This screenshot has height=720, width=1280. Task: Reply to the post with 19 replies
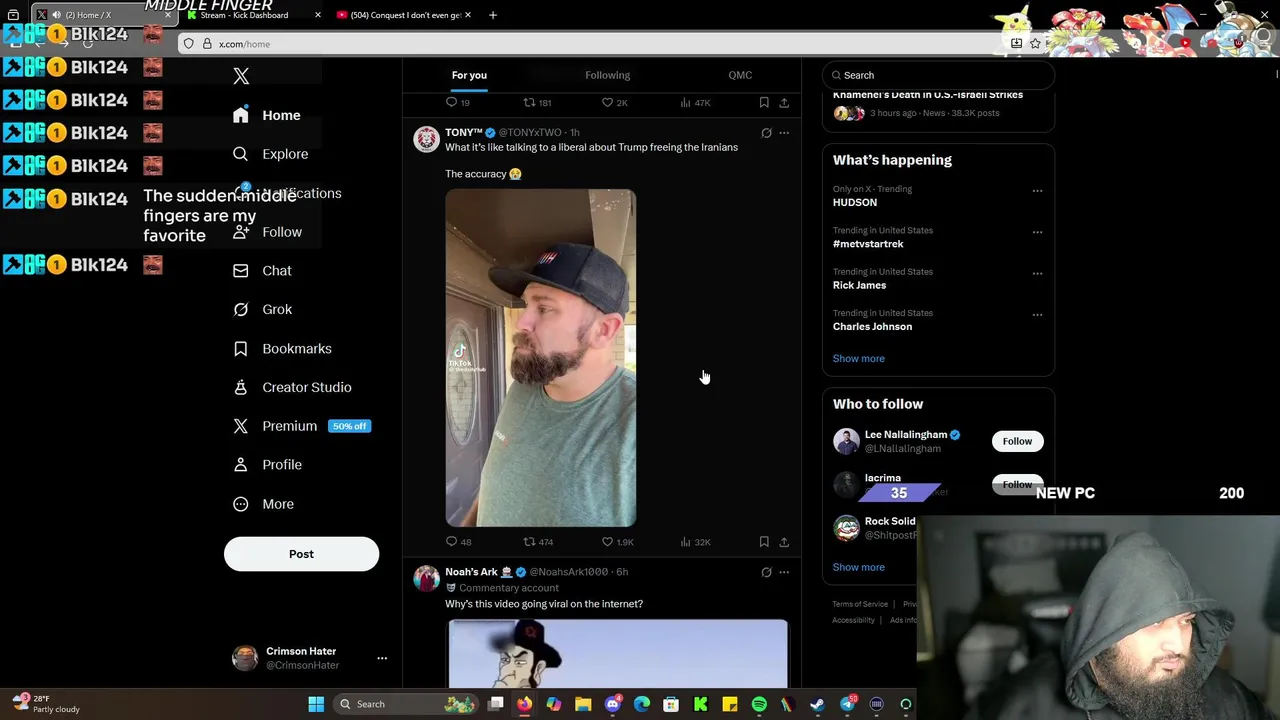pos(457,102)
